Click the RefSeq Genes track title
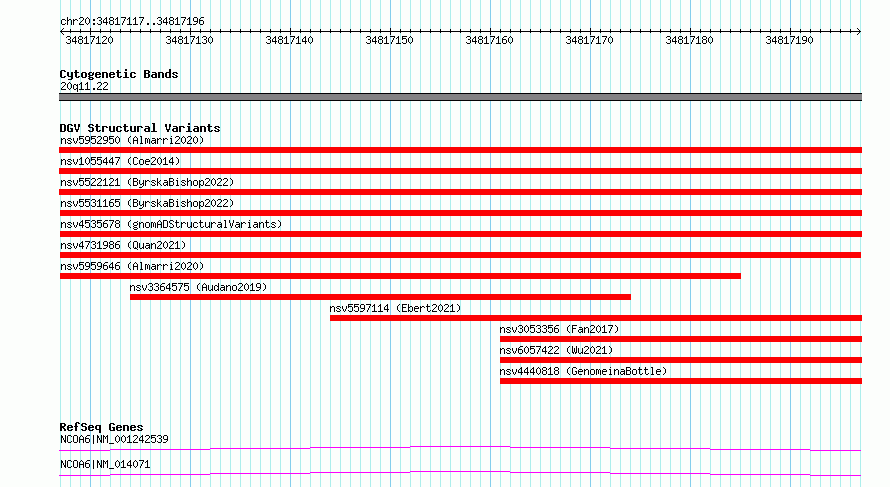 (101, 427)
